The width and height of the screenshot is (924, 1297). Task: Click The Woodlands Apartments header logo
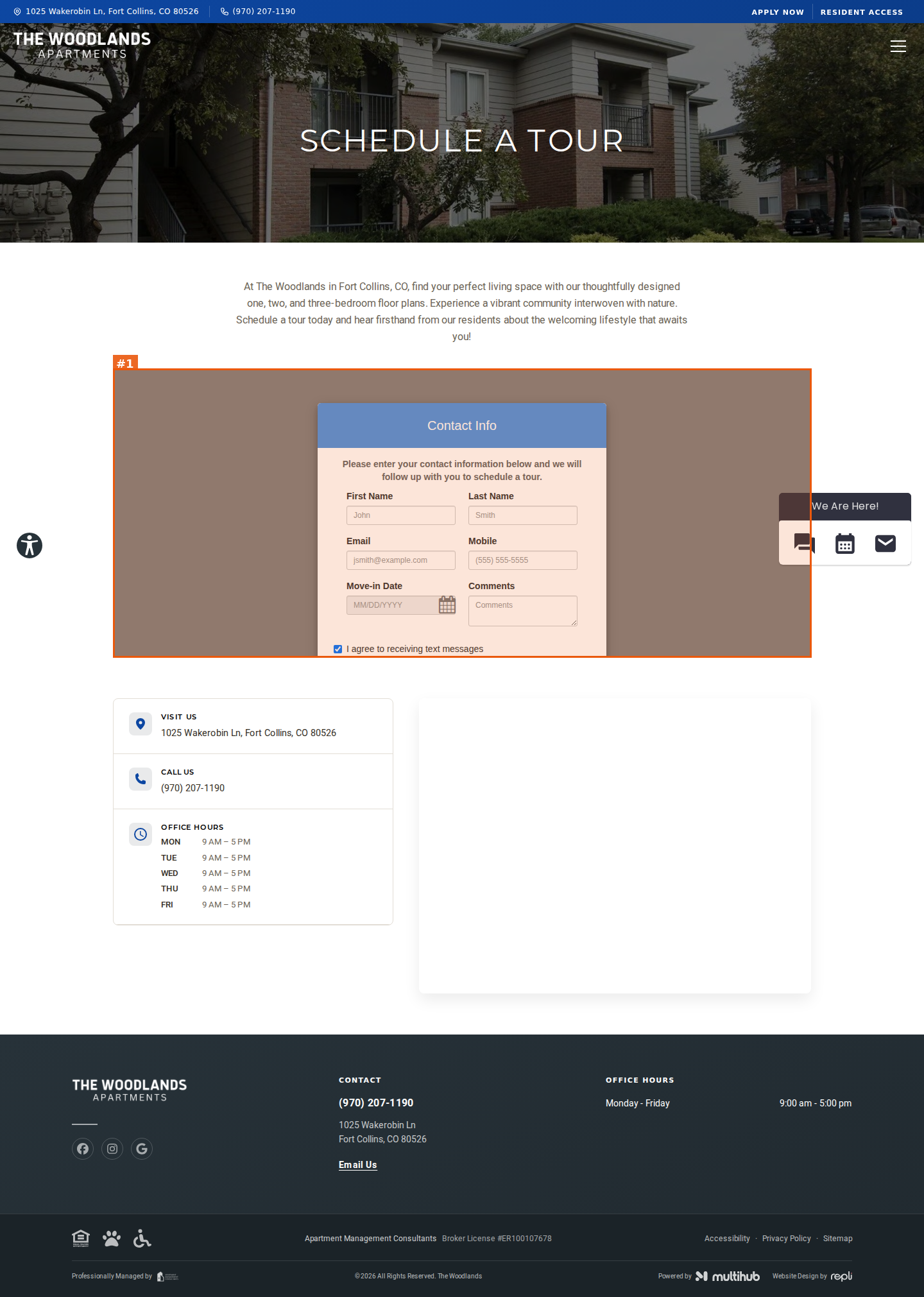pyautogui.click(x=82, y=46)
